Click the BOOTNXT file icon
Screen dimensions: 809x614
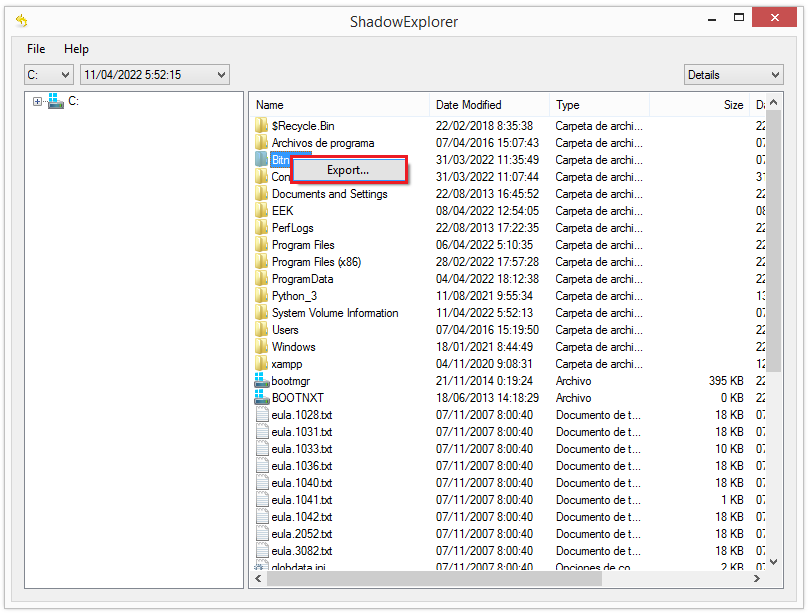(x=262, y=398)
